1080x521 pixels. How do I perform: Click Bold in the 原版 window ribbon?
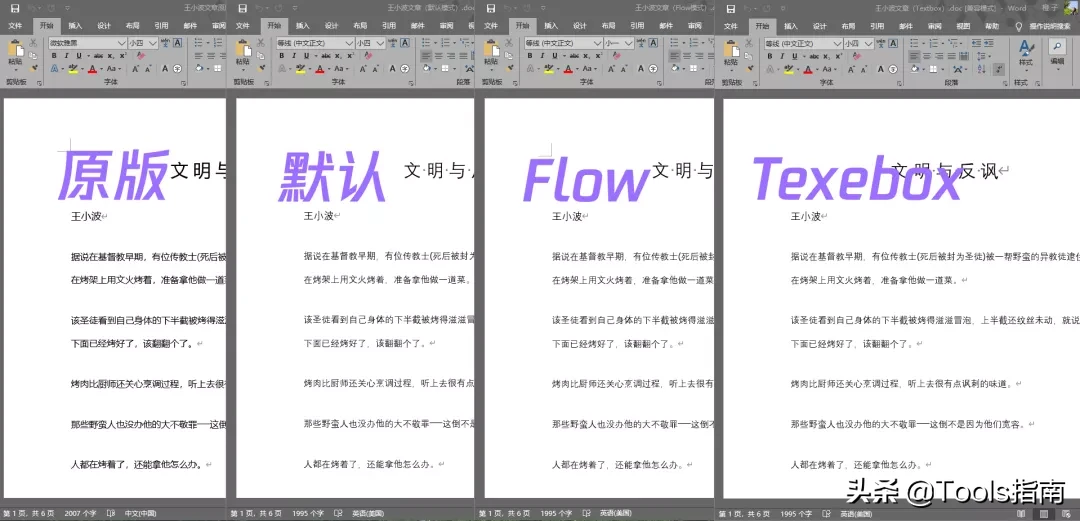pyautogui.click(x=54, y=56)
